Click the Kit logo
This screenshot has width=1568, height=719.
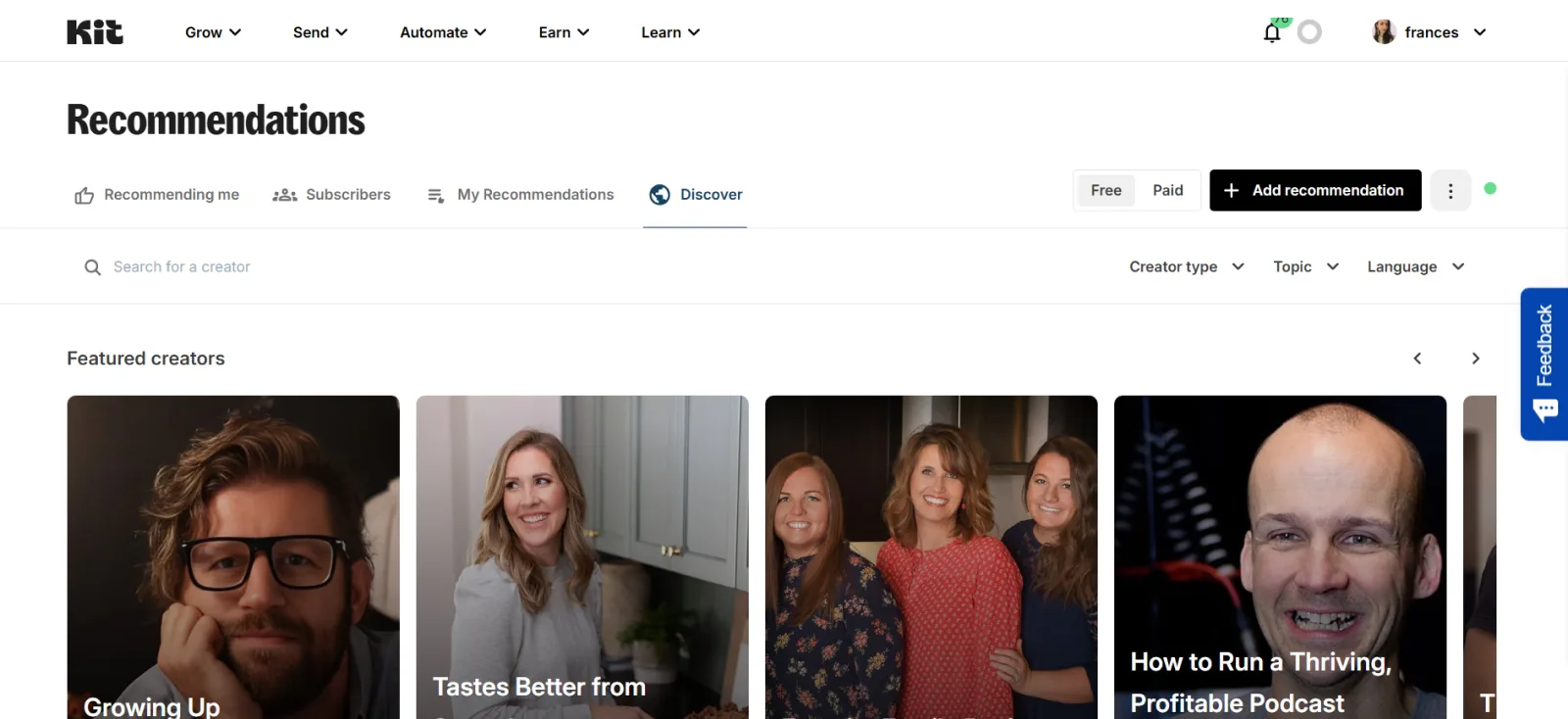click(95, 32)
